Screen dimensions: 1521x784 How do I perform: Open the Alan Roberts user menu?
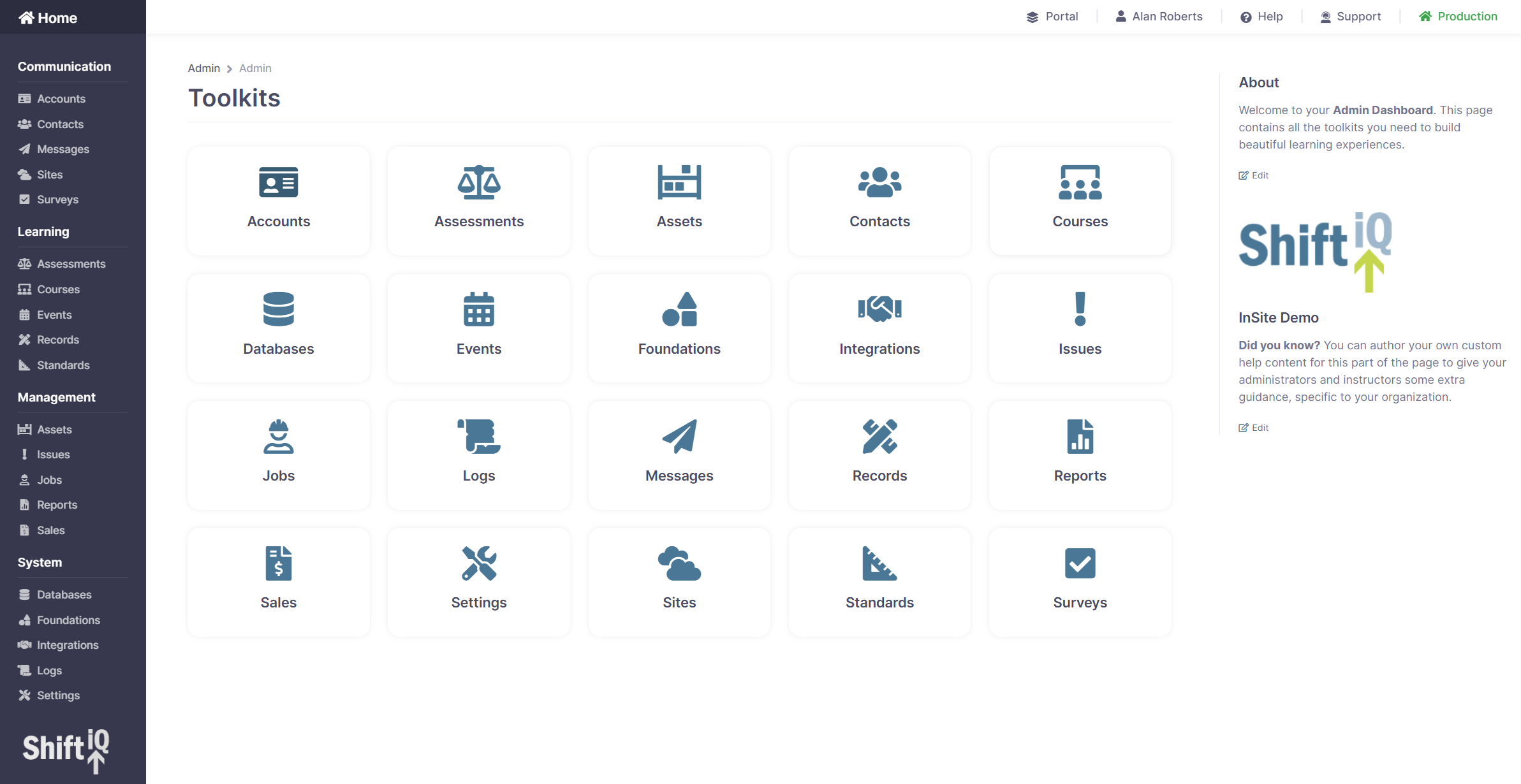click(x=1159, y=16)
